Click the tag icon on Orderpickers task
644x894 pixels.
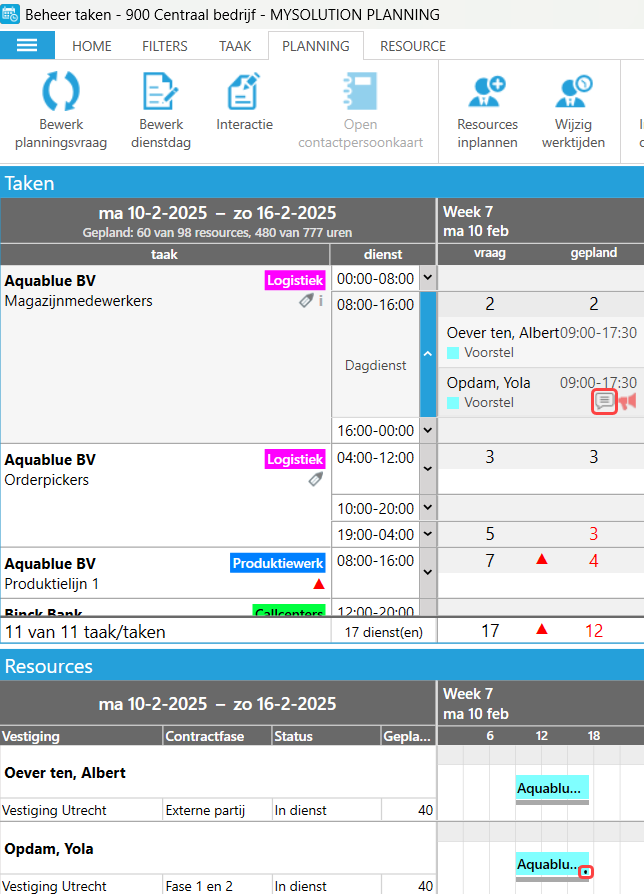point(316,479)
